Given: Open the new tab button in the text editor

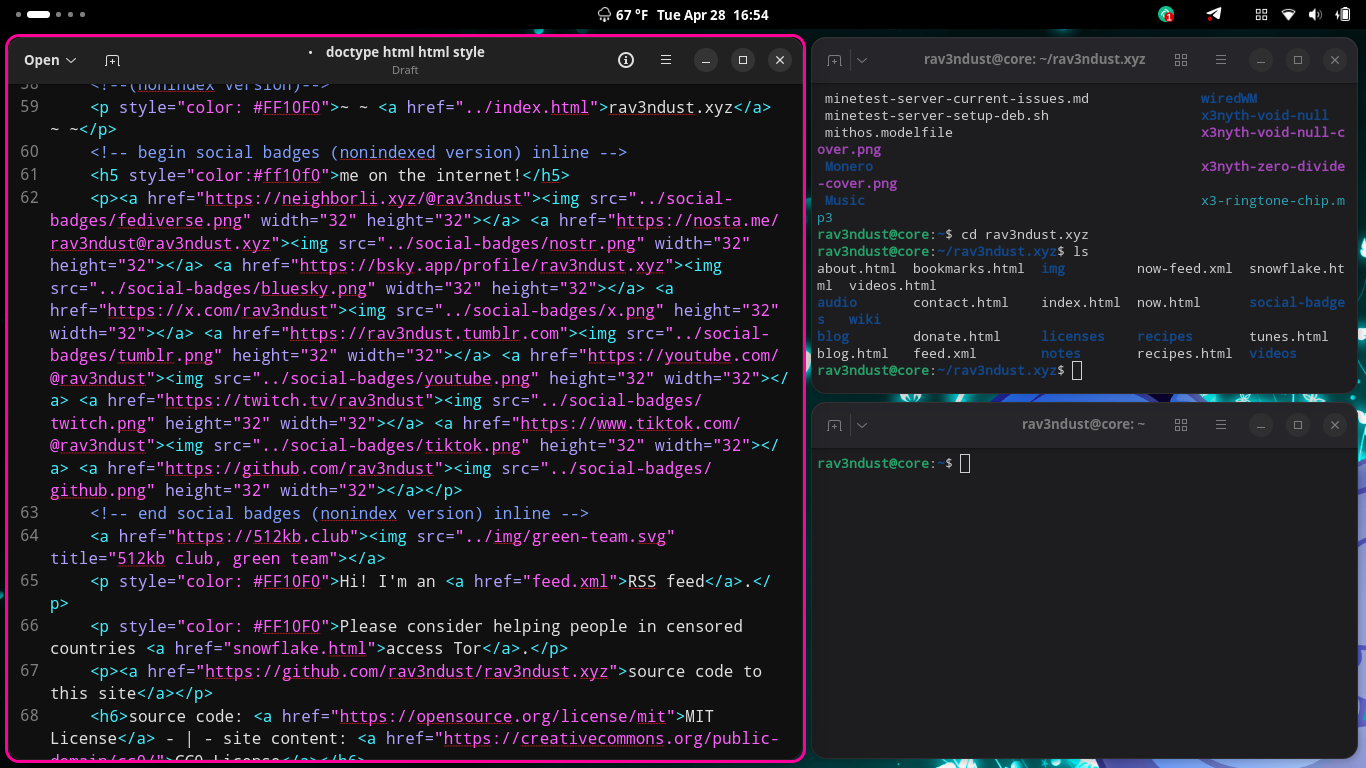Looking at the screenshot, I should 112,61.
